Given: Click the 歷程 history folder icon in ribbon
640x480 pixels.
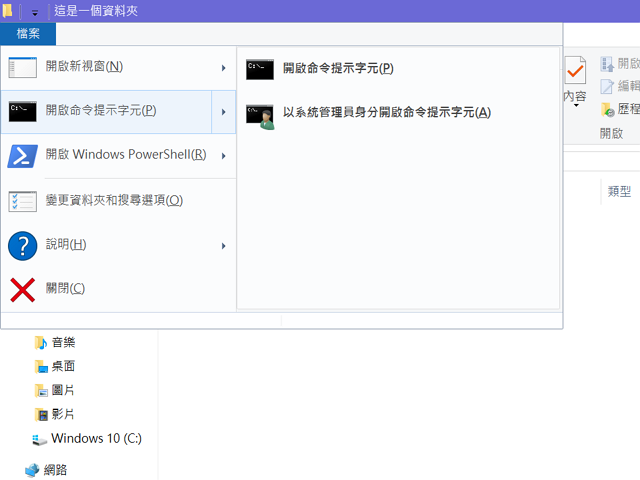Looking at the screenshot, I should (607, 109).
